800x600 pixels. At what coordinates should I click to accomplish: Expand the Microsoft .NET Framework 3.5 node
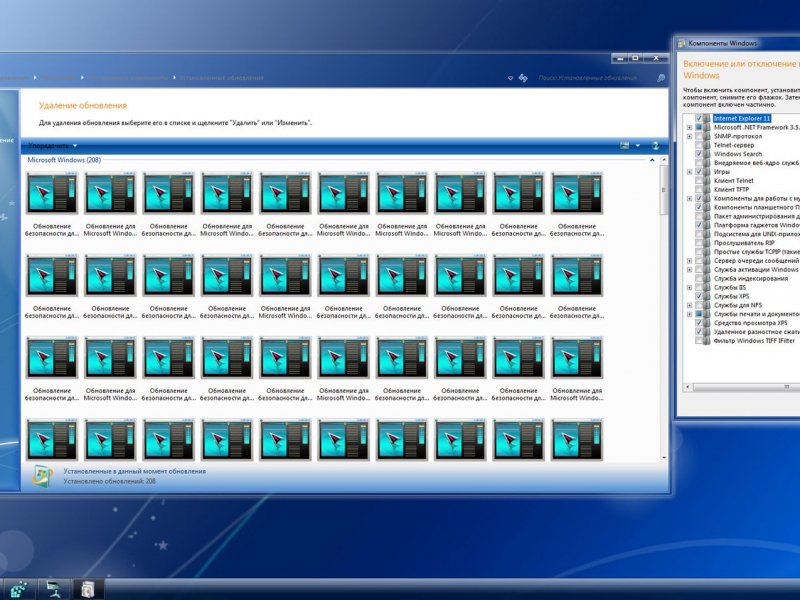pyautogui.click(x=689, y=128)
